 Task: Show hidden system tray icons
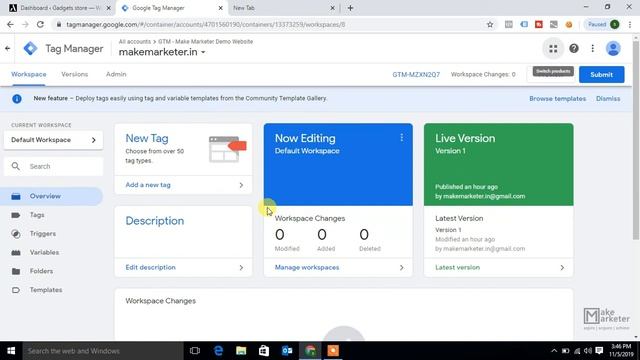coord(554,351)
